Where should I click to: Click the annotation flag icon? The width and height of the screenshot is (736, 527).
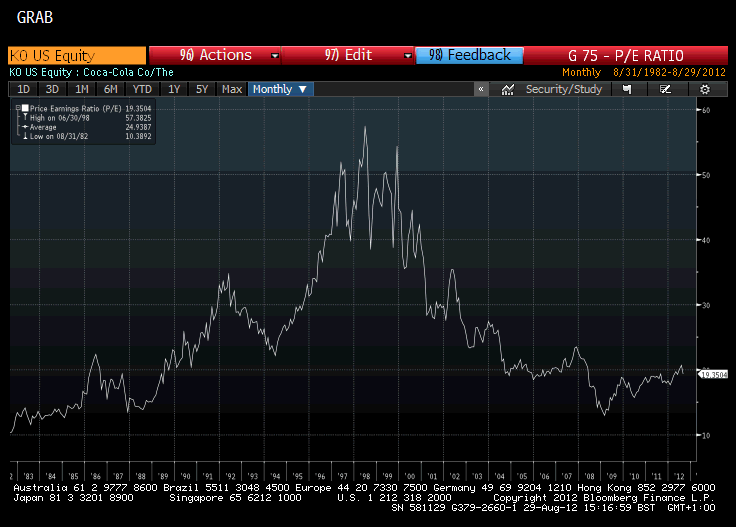coord(627,89)
